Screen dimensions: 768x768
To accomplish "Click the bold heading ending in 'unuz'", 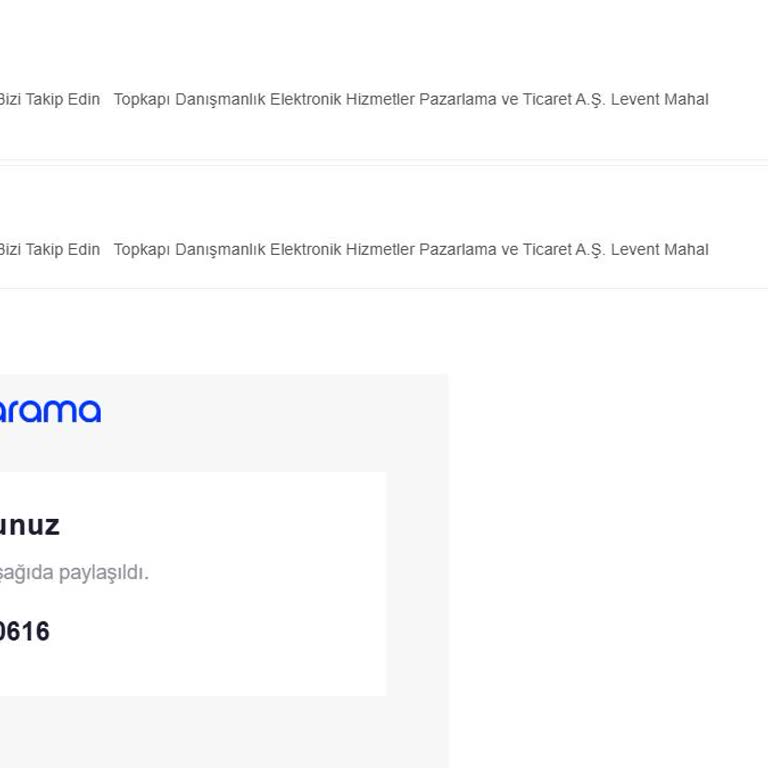I will point(29,525).
